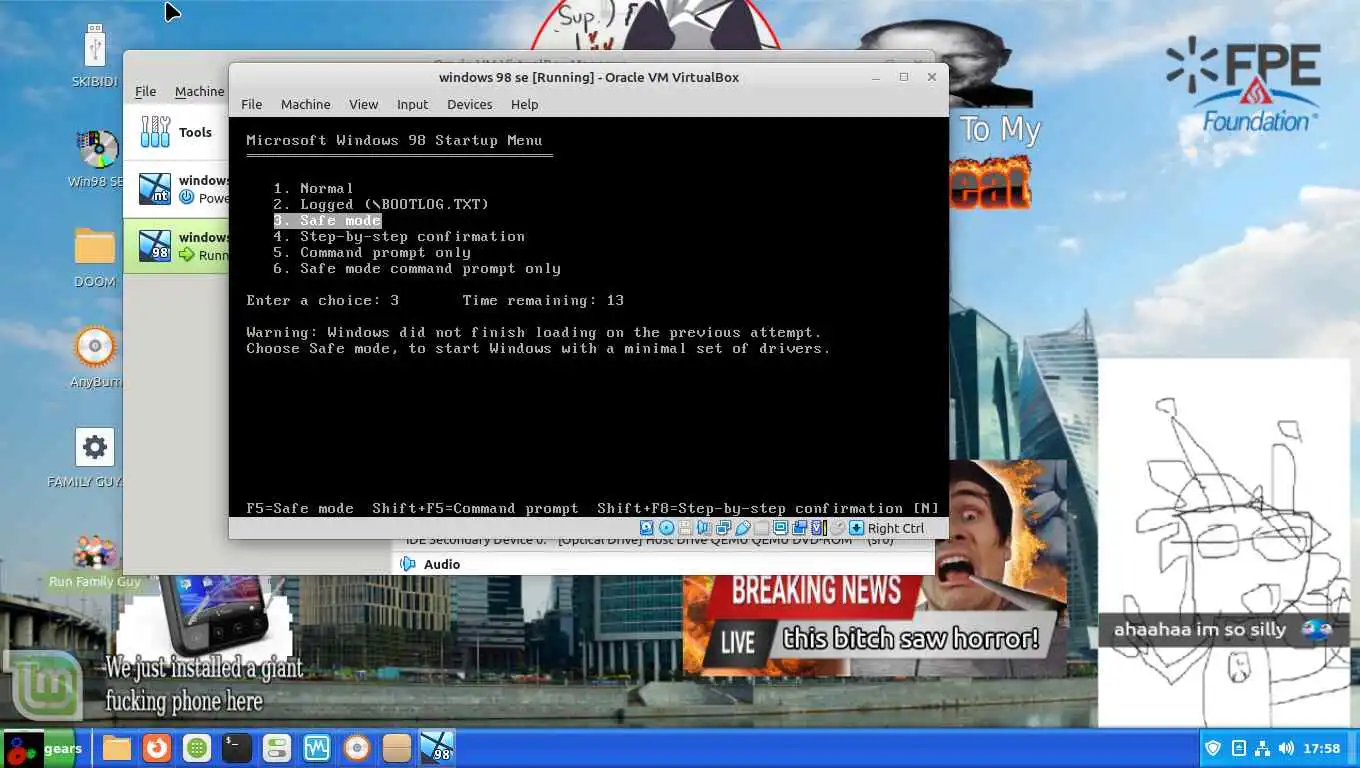The height and width of the screenshot is (768, 1360).
Task: Open Machine menu in VirtualBox Manager window
Action: pos(200,91)
